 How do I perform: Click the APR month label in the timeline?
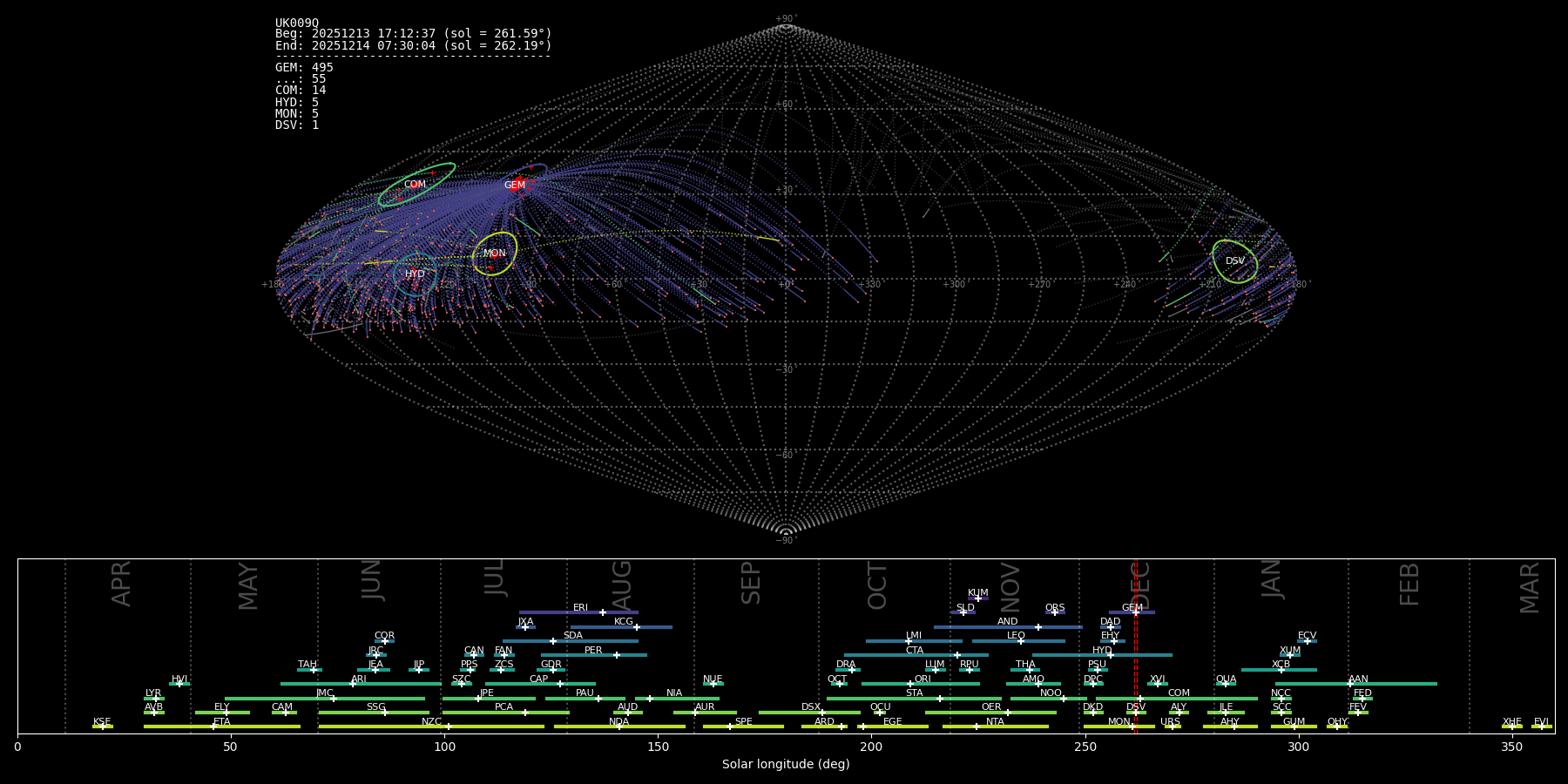(122, 584)
